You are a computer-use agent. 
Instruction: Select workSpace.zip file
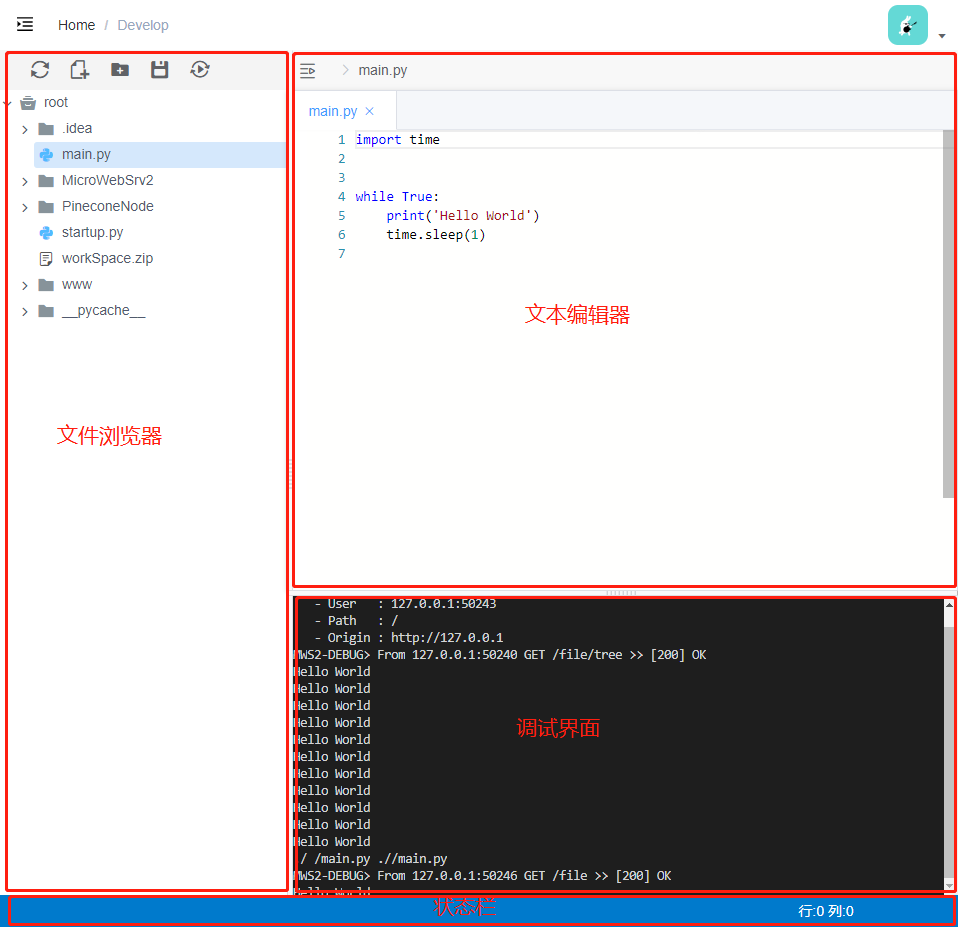point(108,258)
